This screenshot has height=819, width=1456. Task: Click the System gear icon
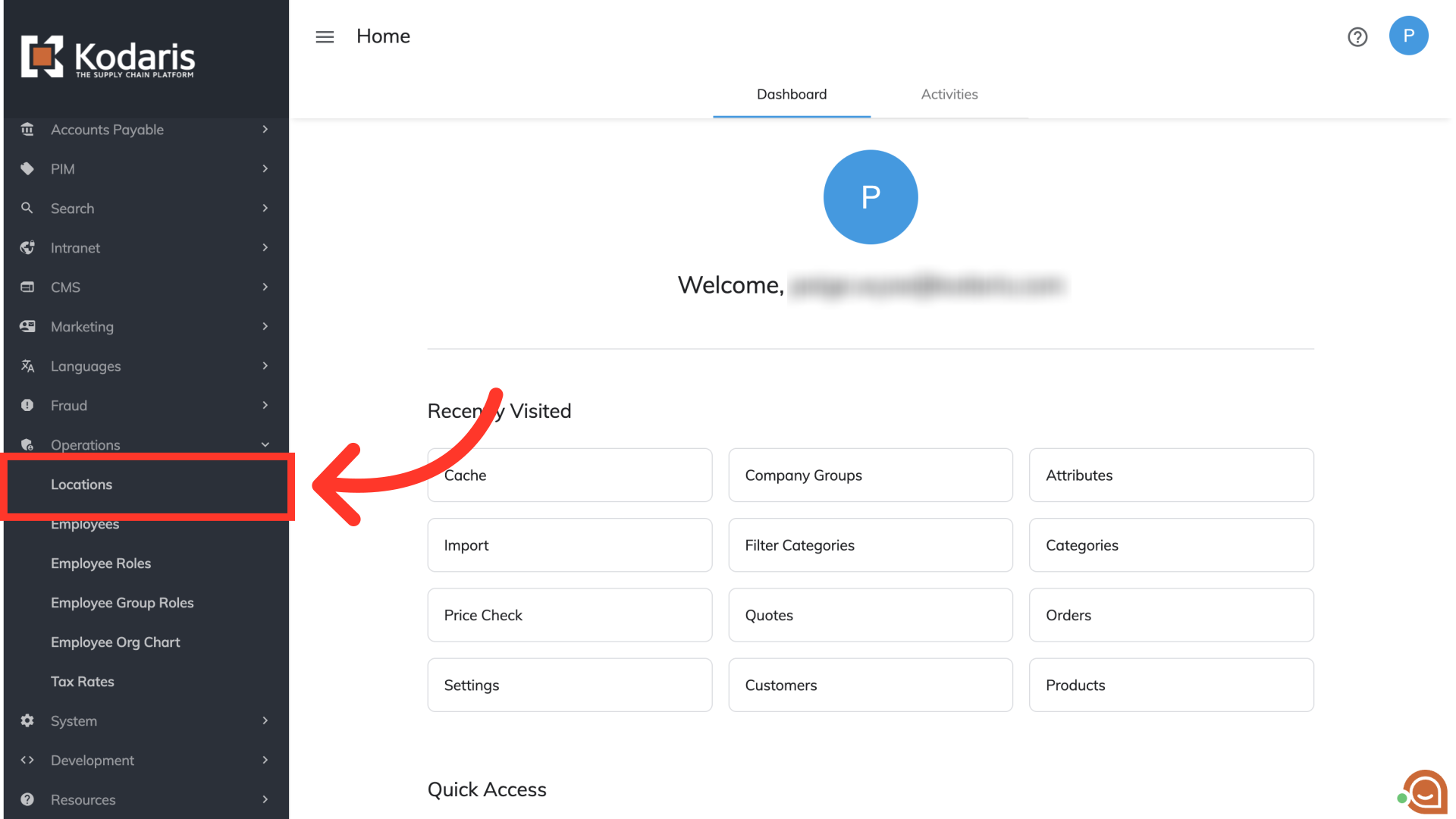coord(27,721)
